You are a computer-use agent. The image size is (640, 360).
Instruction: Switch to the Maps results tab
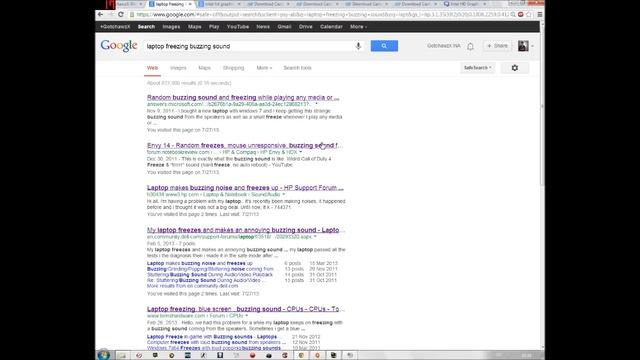pyautogui.click(x=204, y=68)
